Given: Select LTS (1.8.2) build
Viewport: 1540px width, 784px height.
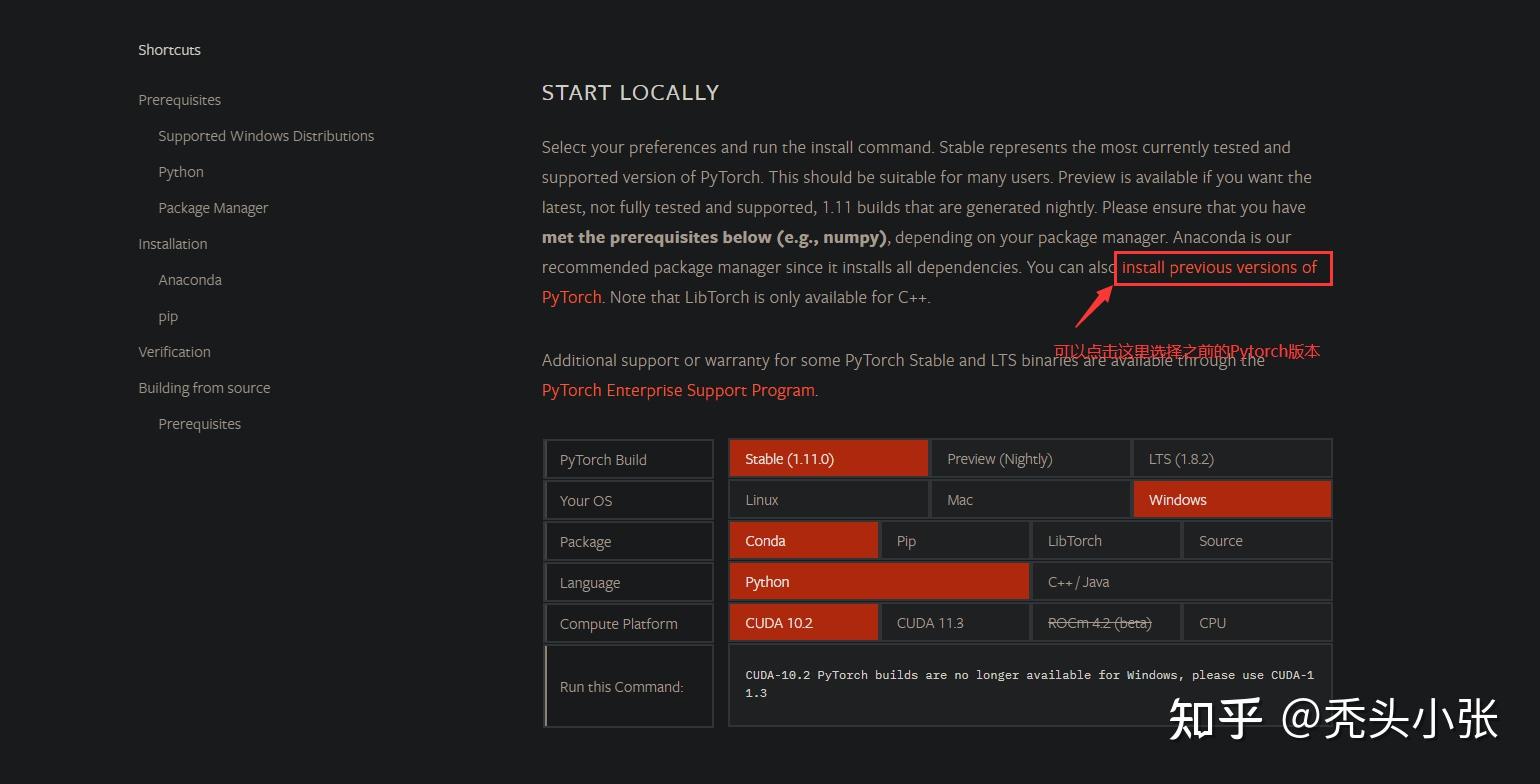Looking at the screenshot, I should tap(1232, 458).
